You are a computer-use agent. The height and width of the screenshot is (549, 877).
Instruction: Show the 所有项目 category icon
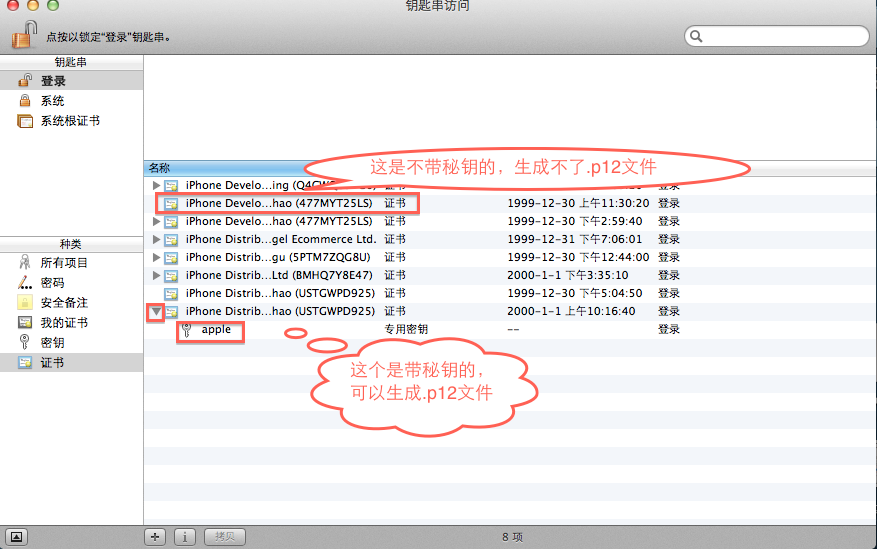tap(25, 262)
